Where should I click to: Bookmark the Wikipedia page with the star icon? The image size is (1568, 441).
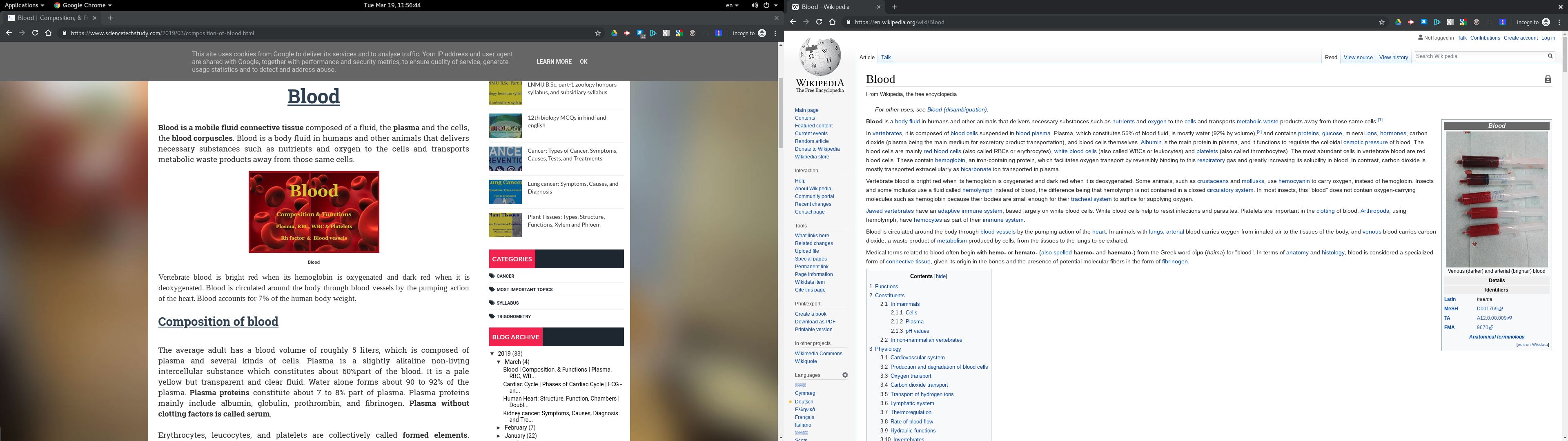click(1382, 22)
